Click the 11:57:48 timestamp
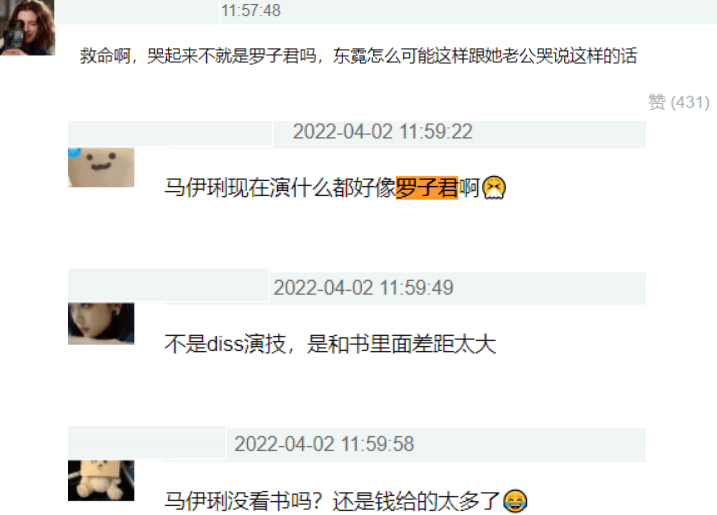Image resolution: width=717 pixels, height=515 pixels. pyautogui.click(x=251, y=11)
